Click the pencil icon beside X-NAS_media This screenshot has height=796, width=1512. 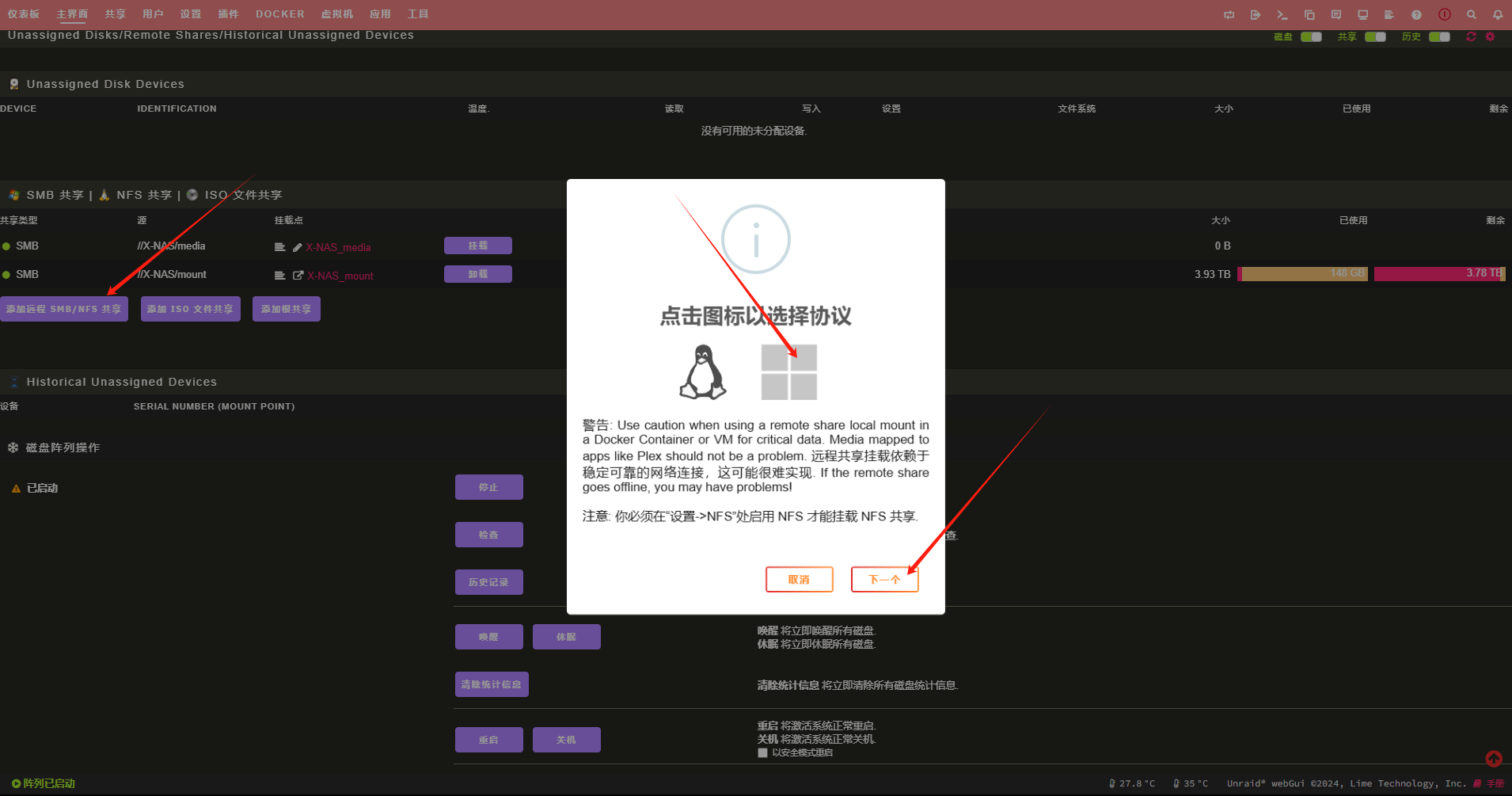point(298,247)
